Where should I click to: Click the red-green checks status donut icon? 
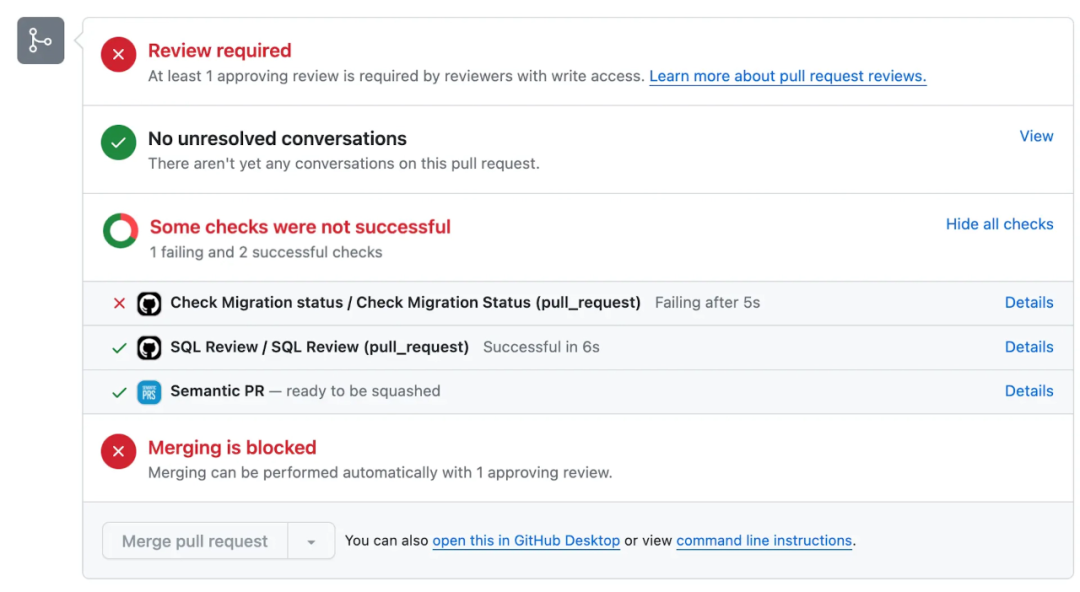tap(120, 231)
